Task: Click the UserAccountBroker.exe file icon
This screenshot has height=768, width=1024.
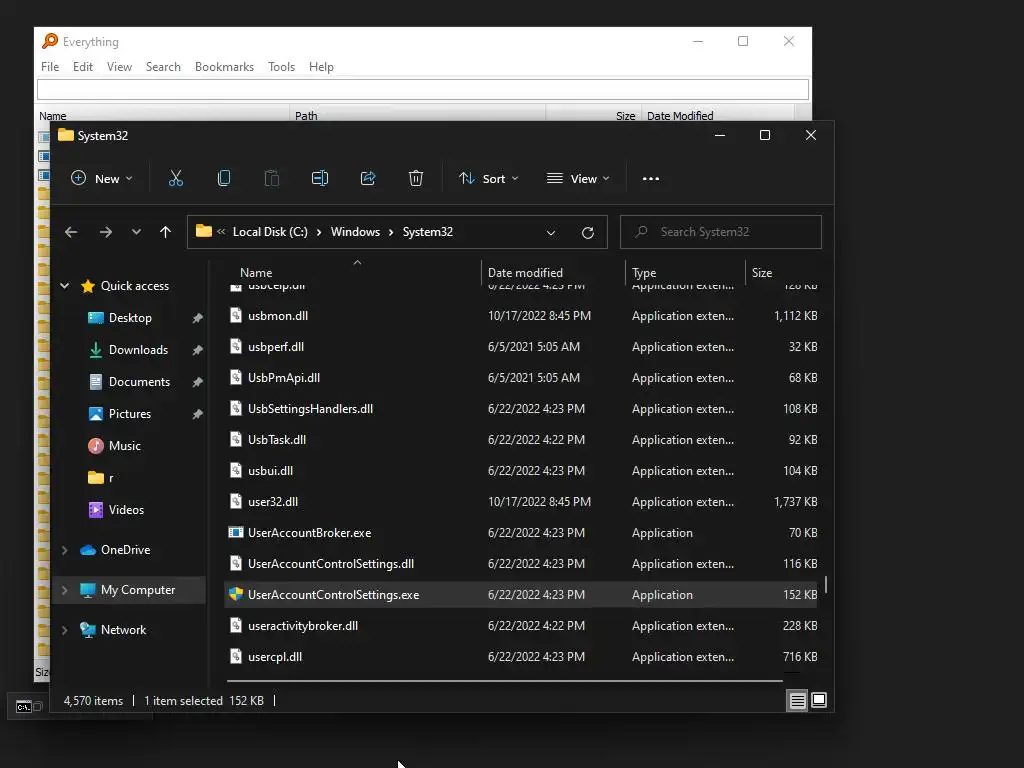Action: click(236, 532)
